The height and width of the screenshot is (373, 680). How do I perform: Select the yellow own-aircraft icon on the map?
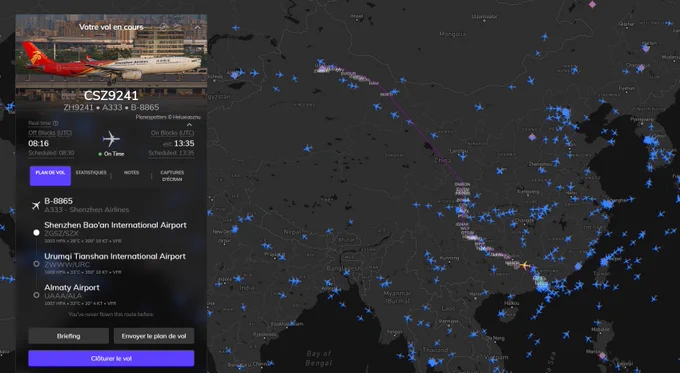click(525, 265)
